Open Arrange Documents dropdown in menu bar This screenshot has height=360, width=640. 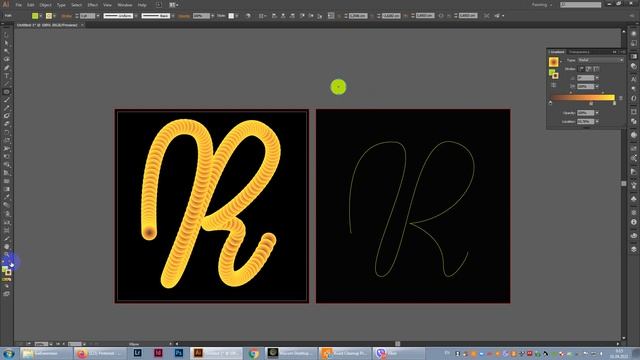tap(173, 5)
